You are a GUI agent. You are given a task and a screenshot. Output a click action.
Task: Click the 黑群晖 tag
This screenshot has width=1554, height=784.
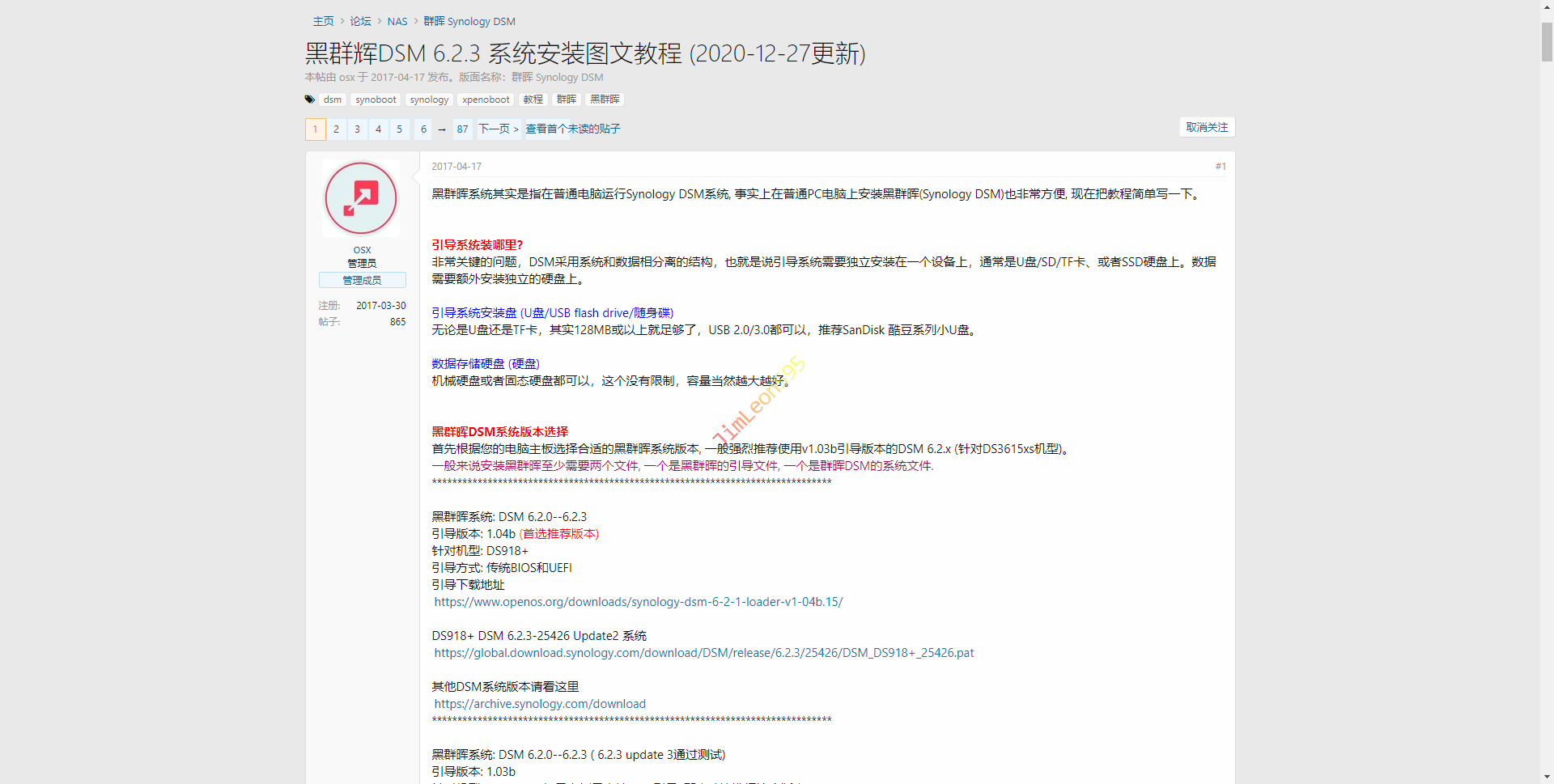(605, 100)
